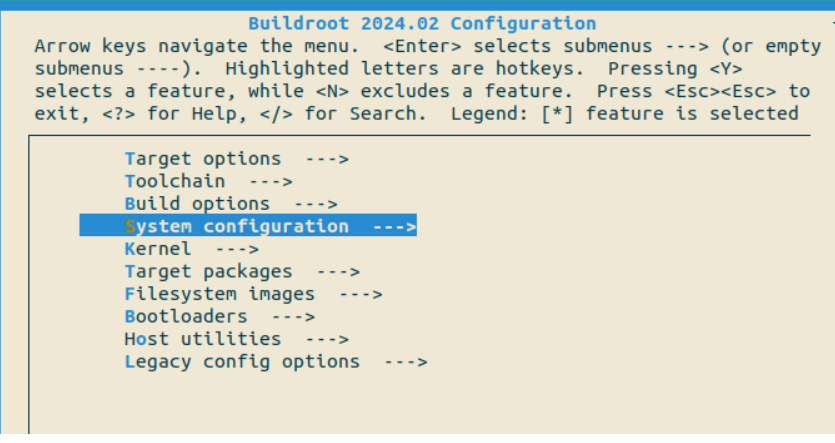Select the Bootloaders menu entry

point(186,316)
